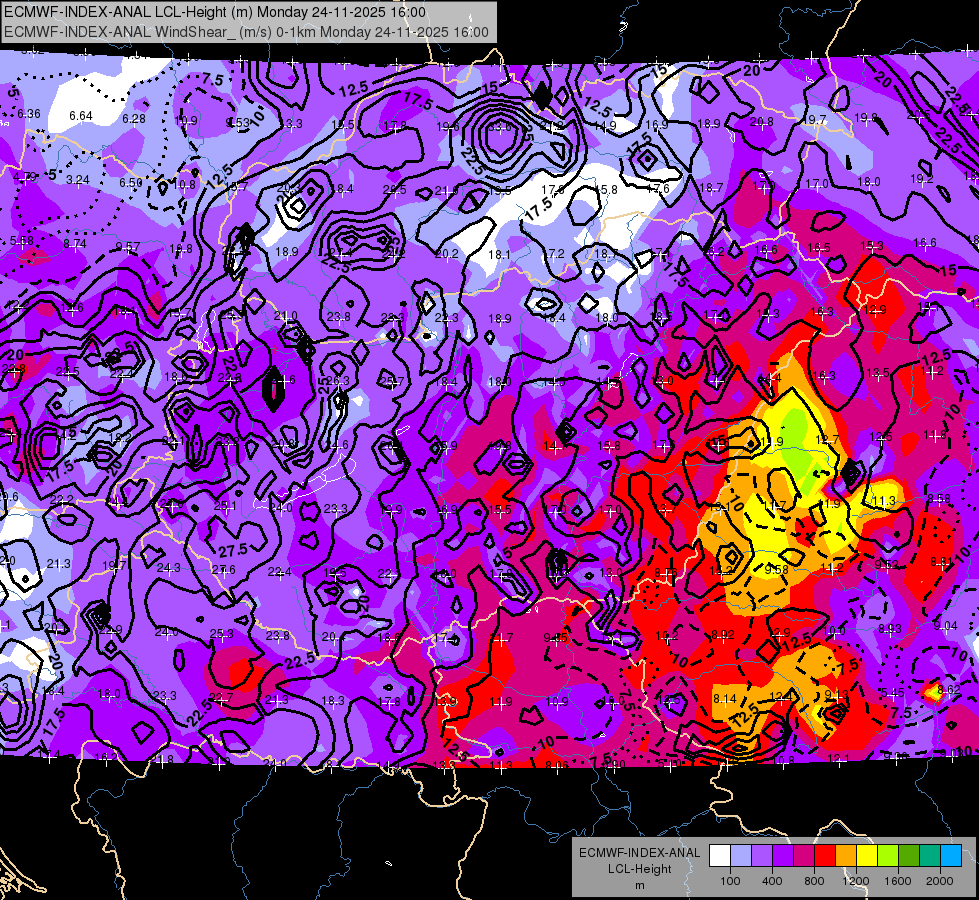Click the vivid violet legend swatch
979x900 pixels.
(782, 856)
